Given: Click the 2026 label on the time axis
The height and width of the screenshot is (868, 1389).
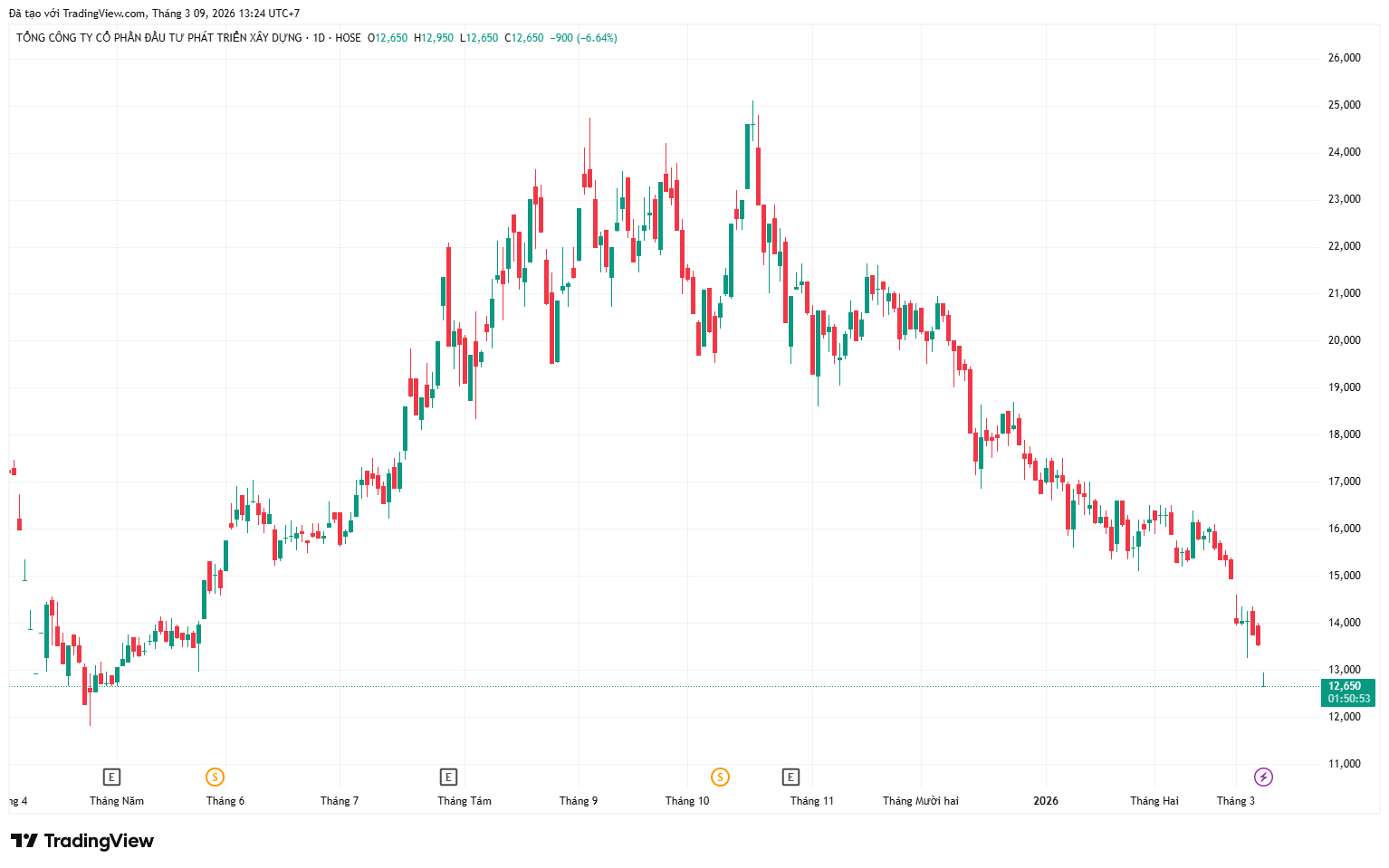Looking at the screenshot, I should [x=1045, y=801].
